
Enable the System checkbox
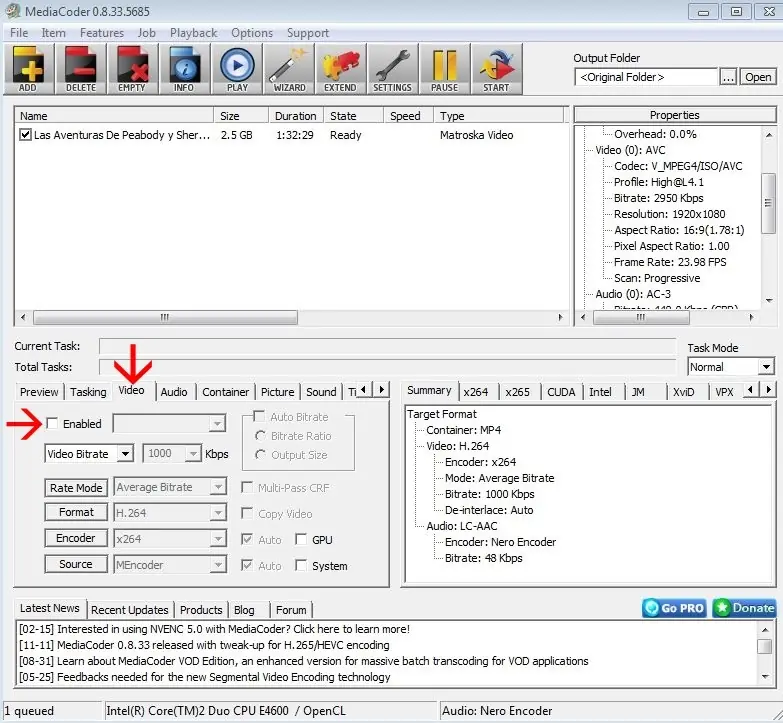pyautogui.click(x=301, y=565)
